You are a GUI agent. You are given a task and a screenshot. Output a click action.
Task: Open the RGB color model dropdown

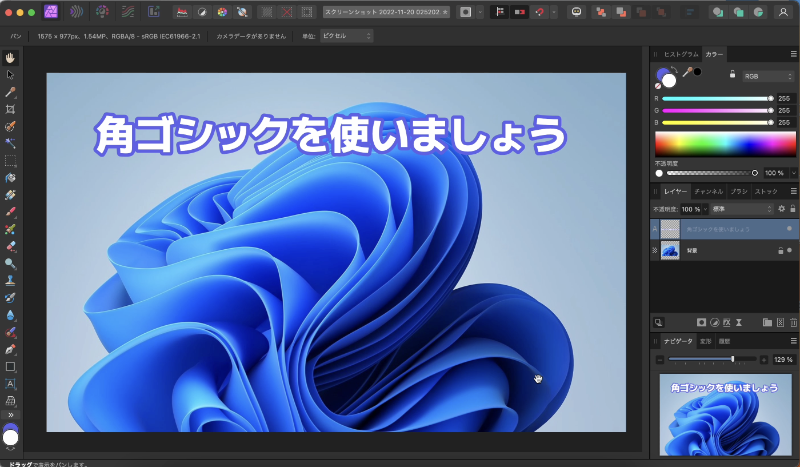coord(768,76)
